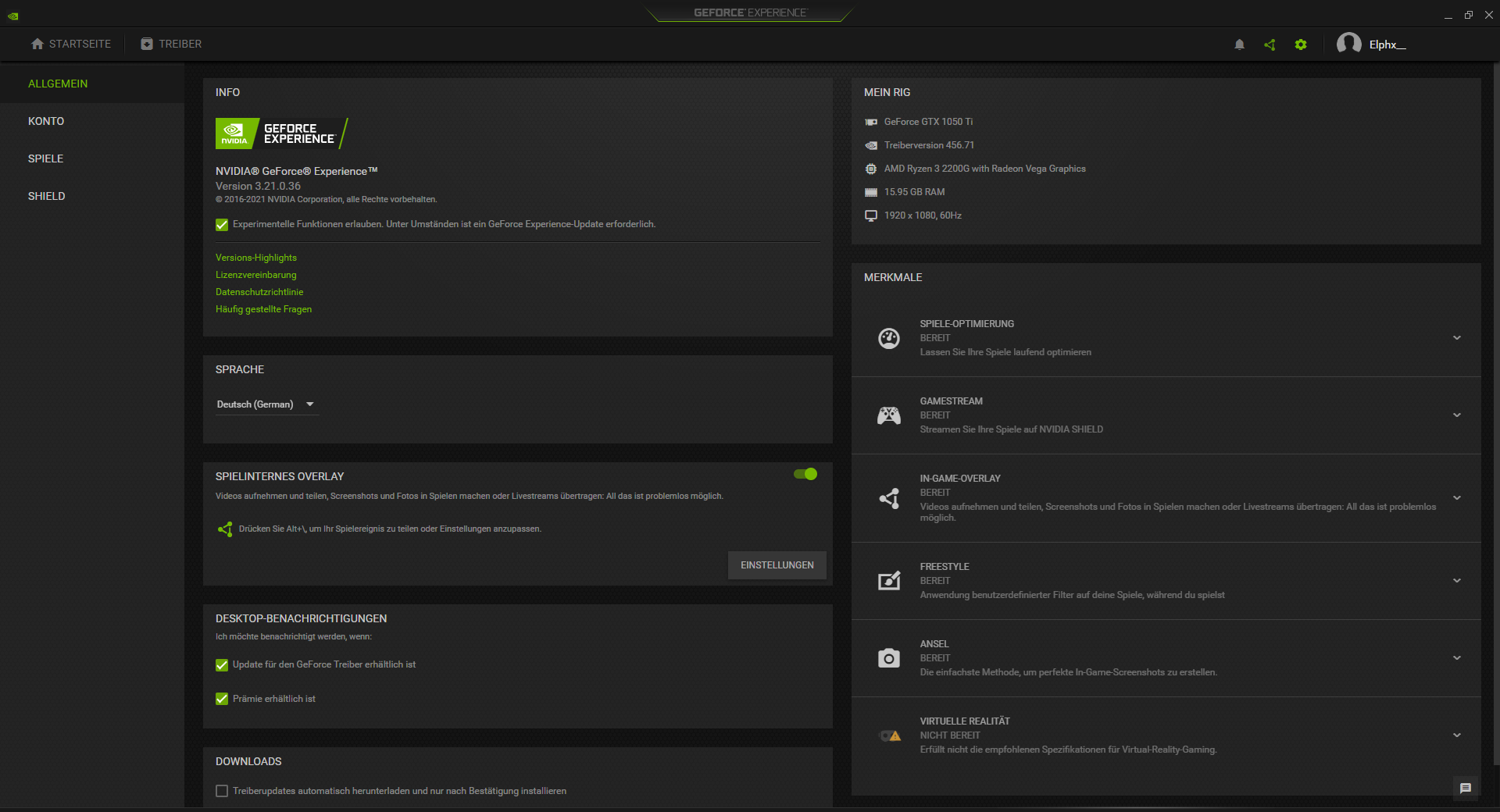Open overlay Einstellungen button

click(x=777, y=565)
